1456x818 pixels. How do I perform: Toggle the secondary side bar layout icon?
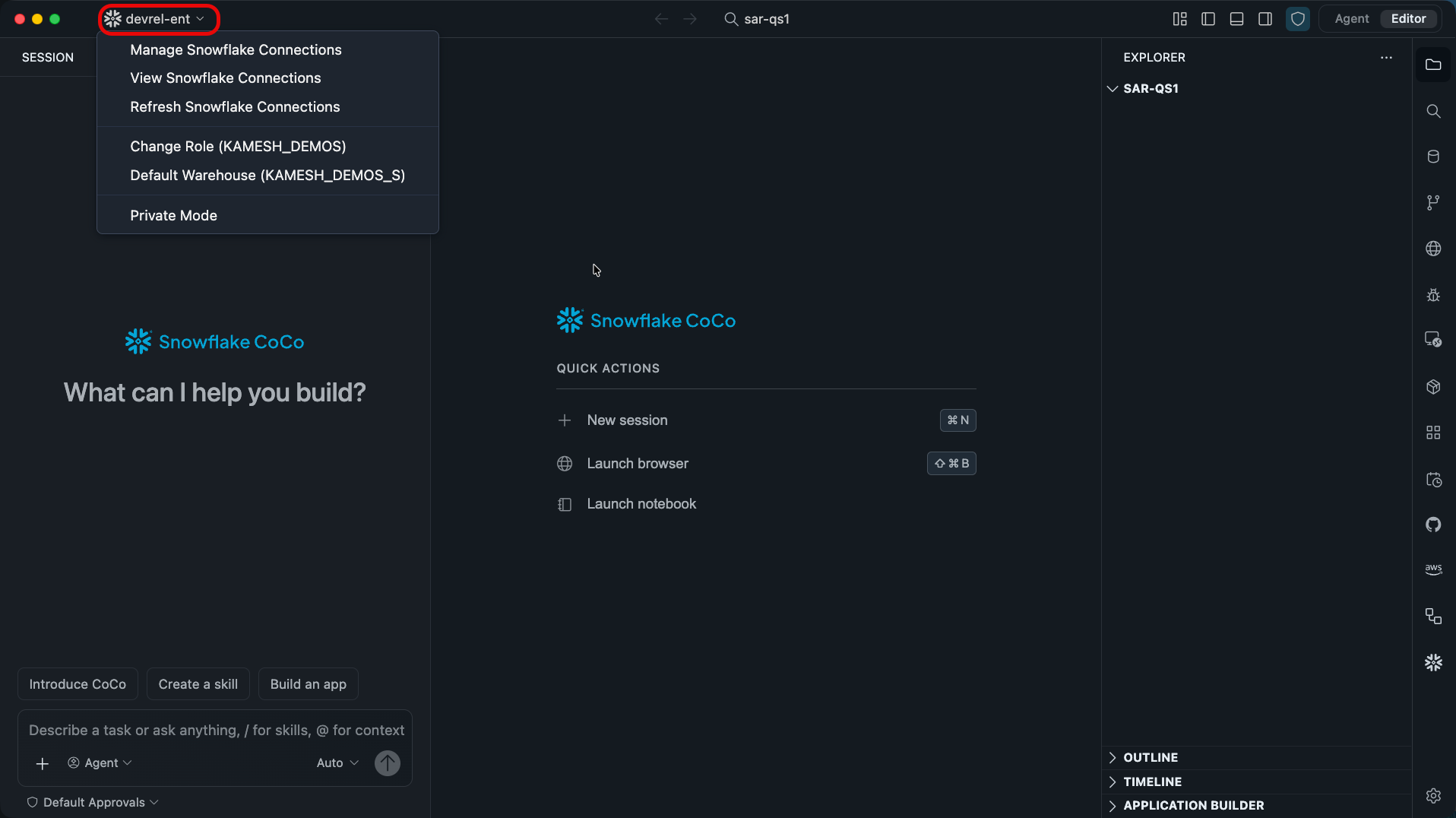[x=1265, y=19]
